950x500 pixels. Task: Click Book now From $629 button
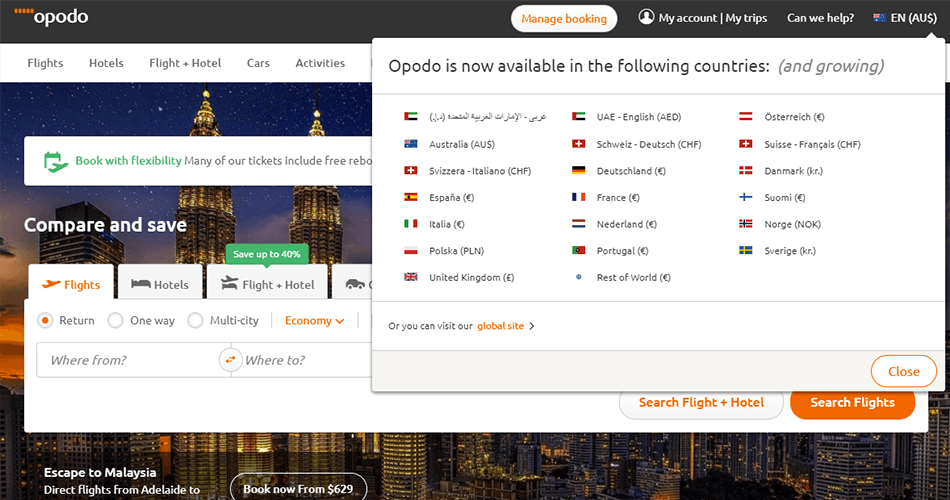tap(298, 488)
